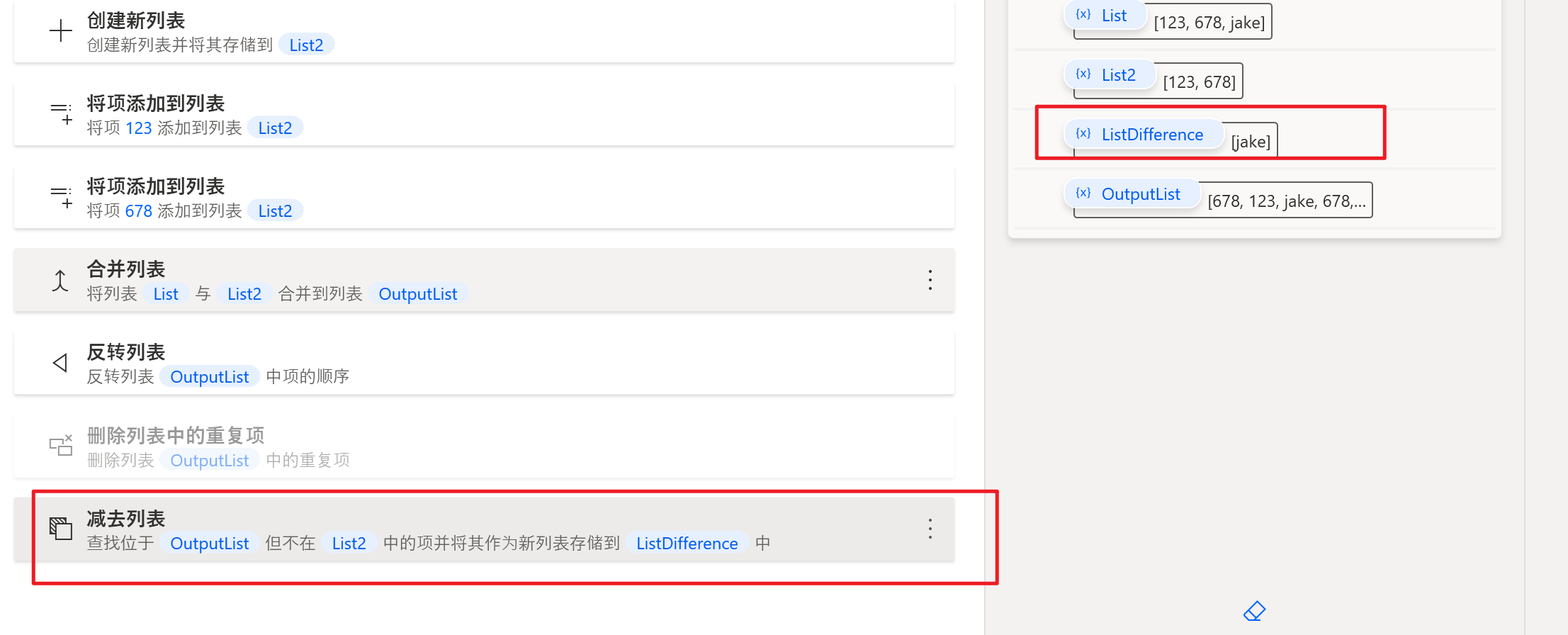This screenshot has height=635, width=1568.
Task: Click the {x} icon of ListDifference variable
Action: tap(1083, 133)
